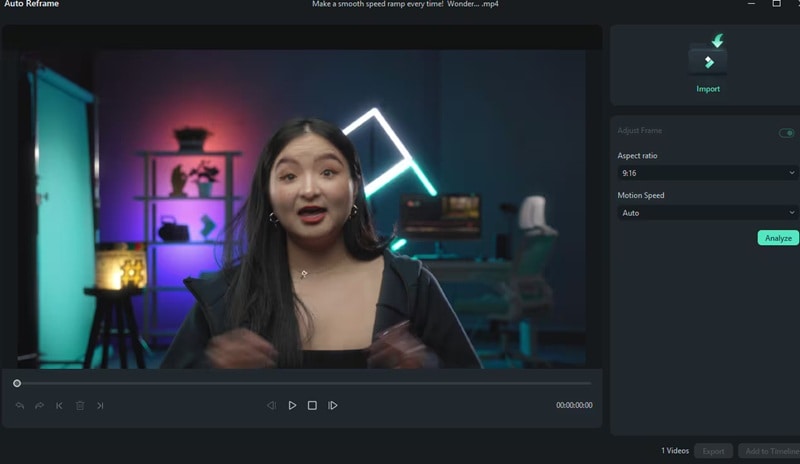This screenshot has width=800, height=464.
Task: Step to next frame
Action: point(333,405)
